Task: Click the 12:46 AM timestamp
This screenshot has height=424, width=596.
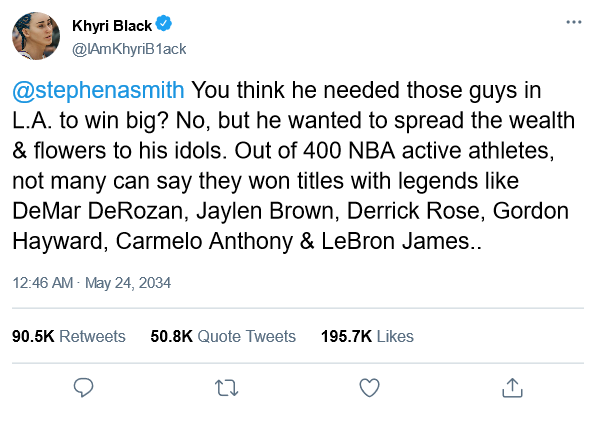Action: click(x=43, y=283)
